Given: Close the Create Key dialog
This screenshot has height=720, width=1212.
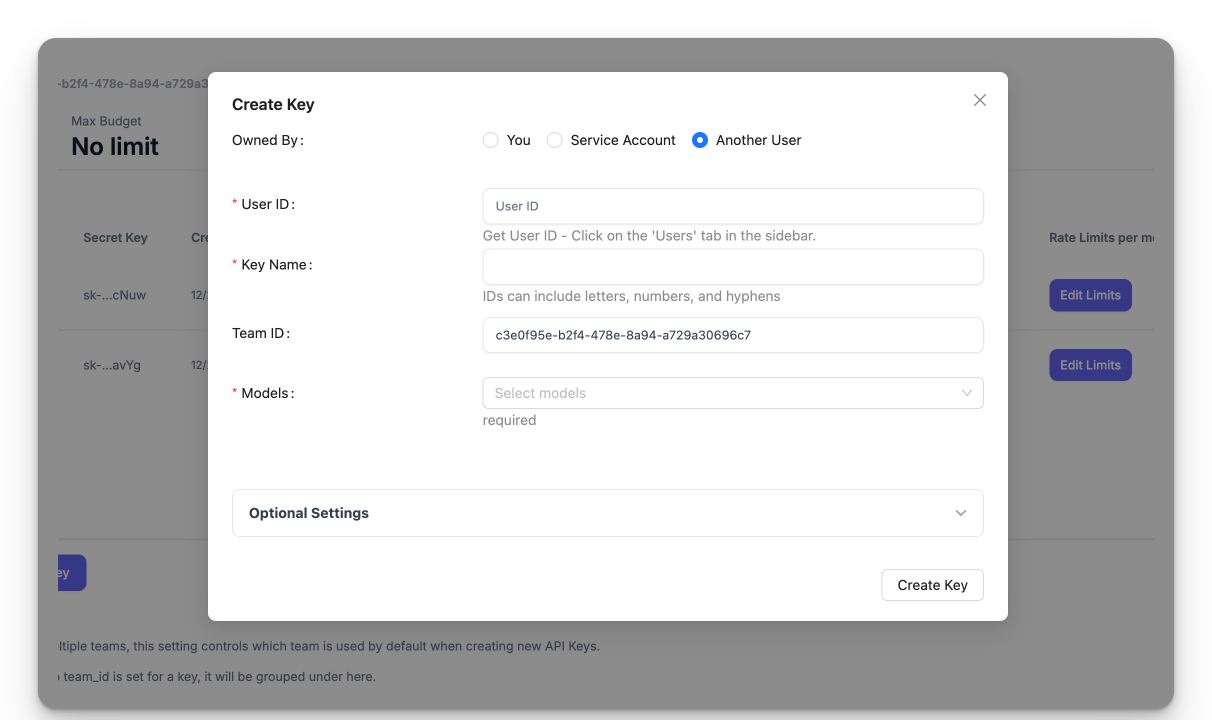Looking at the screenshot, I should [x=980, y=100].
